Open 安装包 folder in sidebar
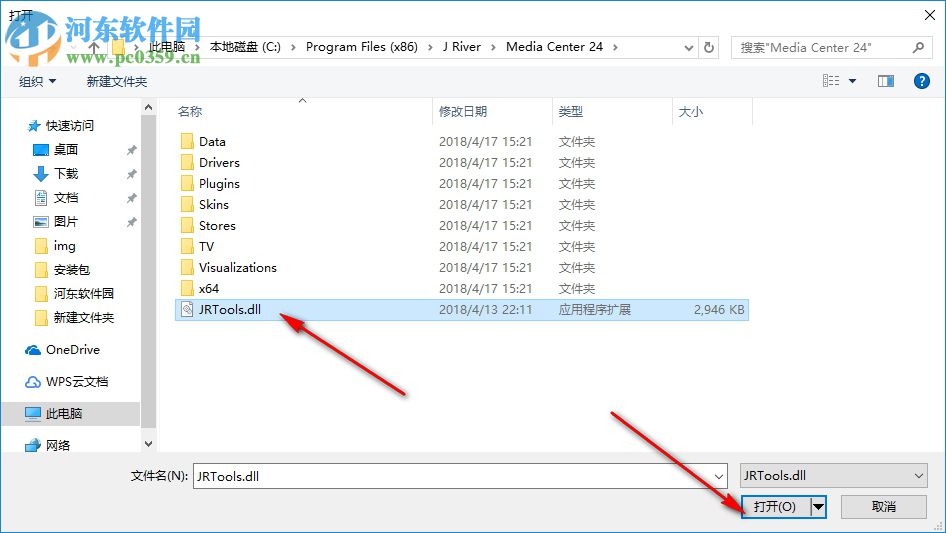Screen dimensions: 946x533 click(72, 270)
